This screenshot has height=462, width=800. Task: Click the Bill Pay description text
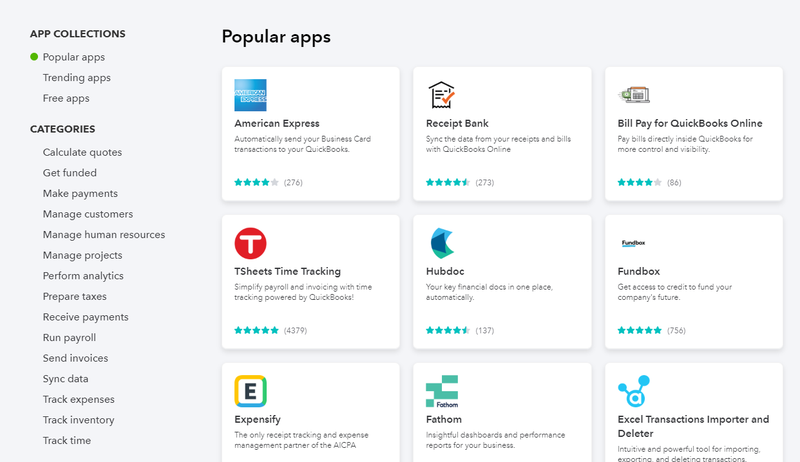pyautogui.click(x=685, y=144)
